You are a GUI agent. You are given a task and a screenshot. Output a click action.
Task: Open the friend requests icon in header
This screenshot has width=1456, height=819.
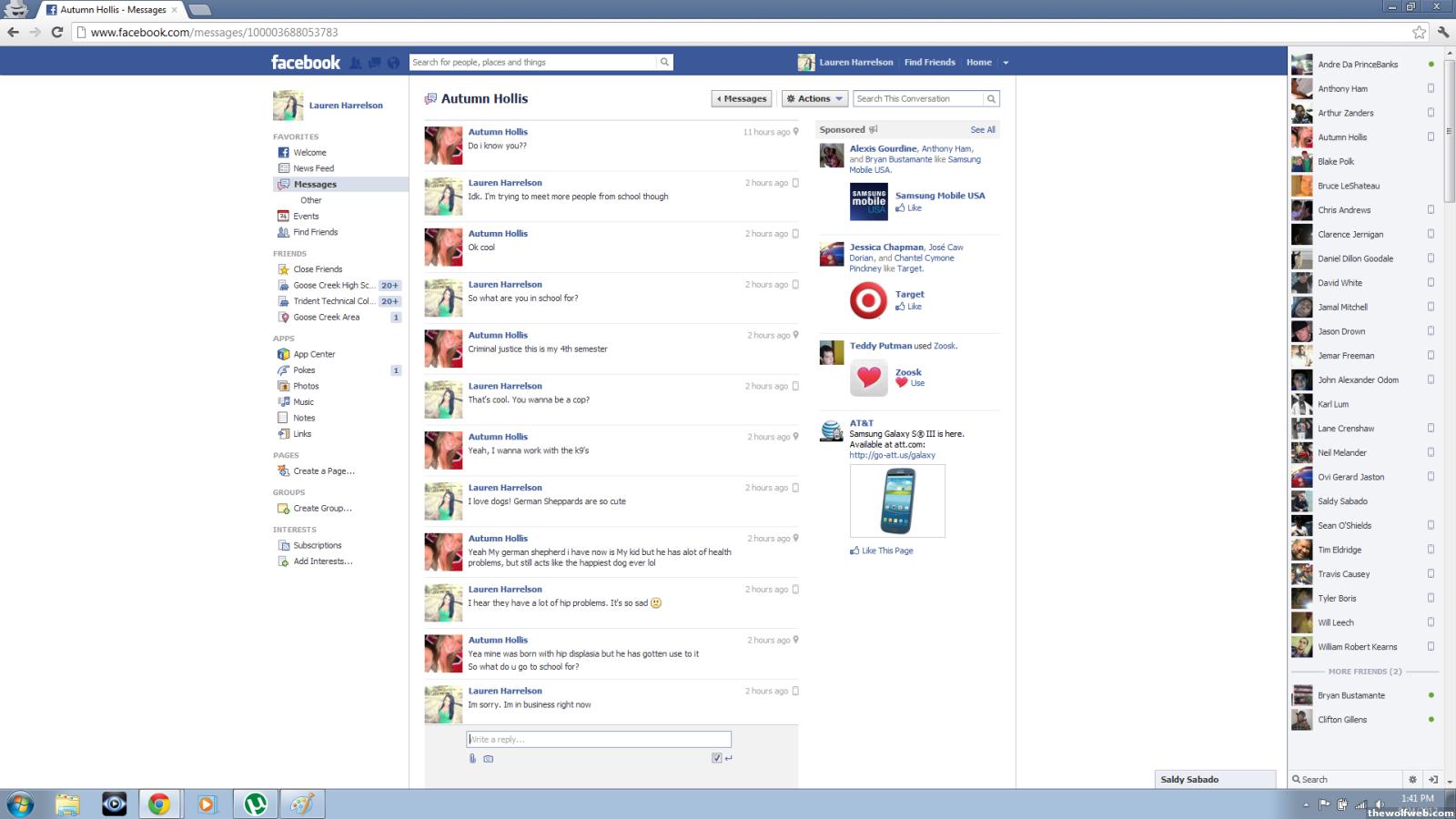tap(356, 63)
